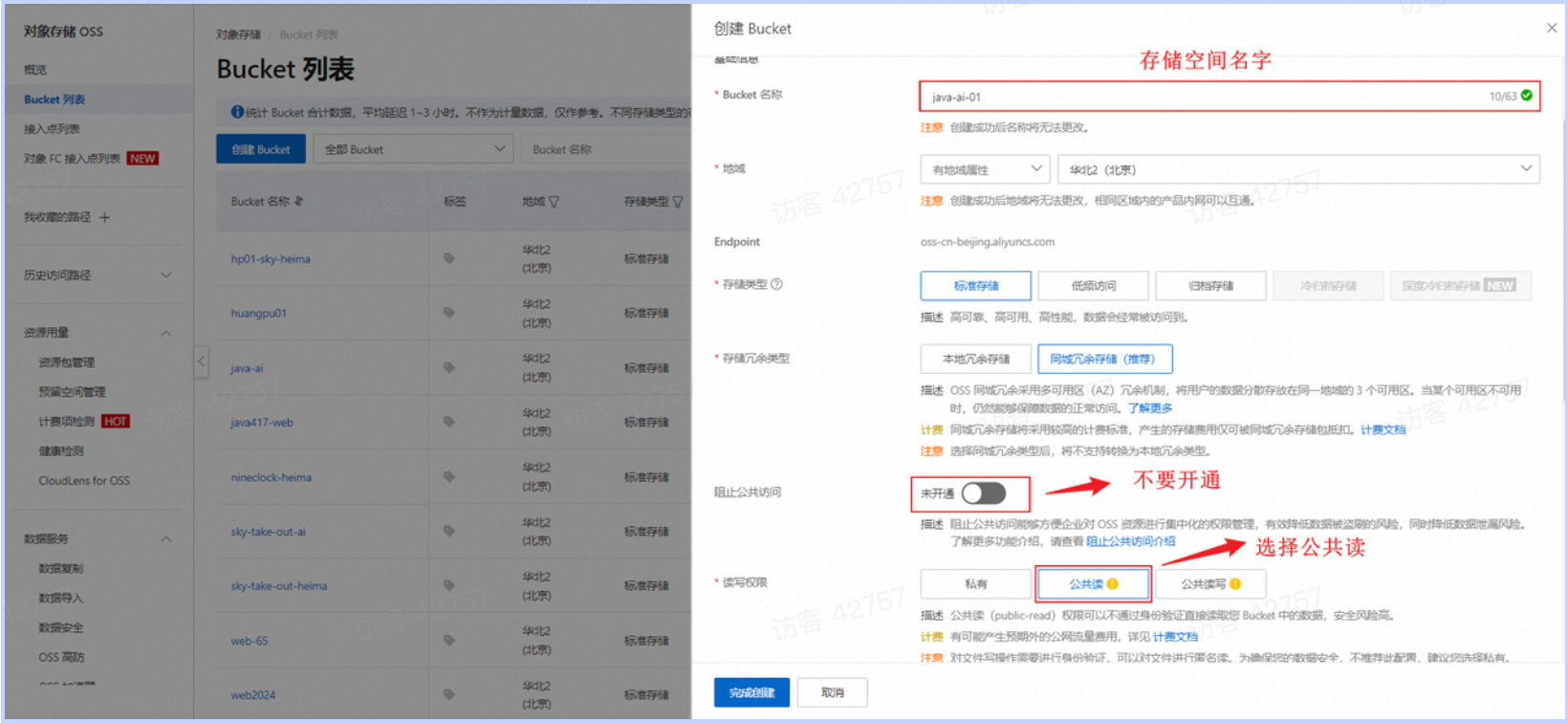The image size is (1568, 723).
Task: Open the 华北2（北京）region dropdown
Action: [1297, 169]
